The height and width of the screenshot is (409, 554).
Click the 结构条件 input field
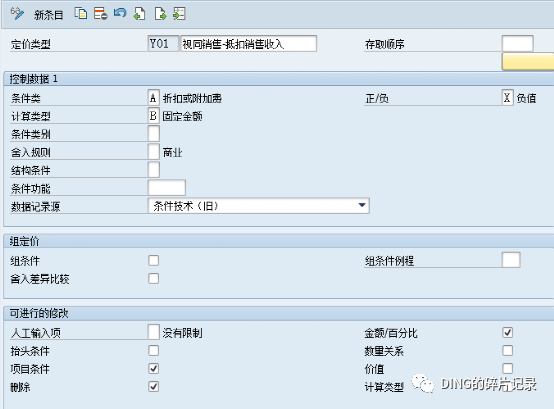pos(153,170)
